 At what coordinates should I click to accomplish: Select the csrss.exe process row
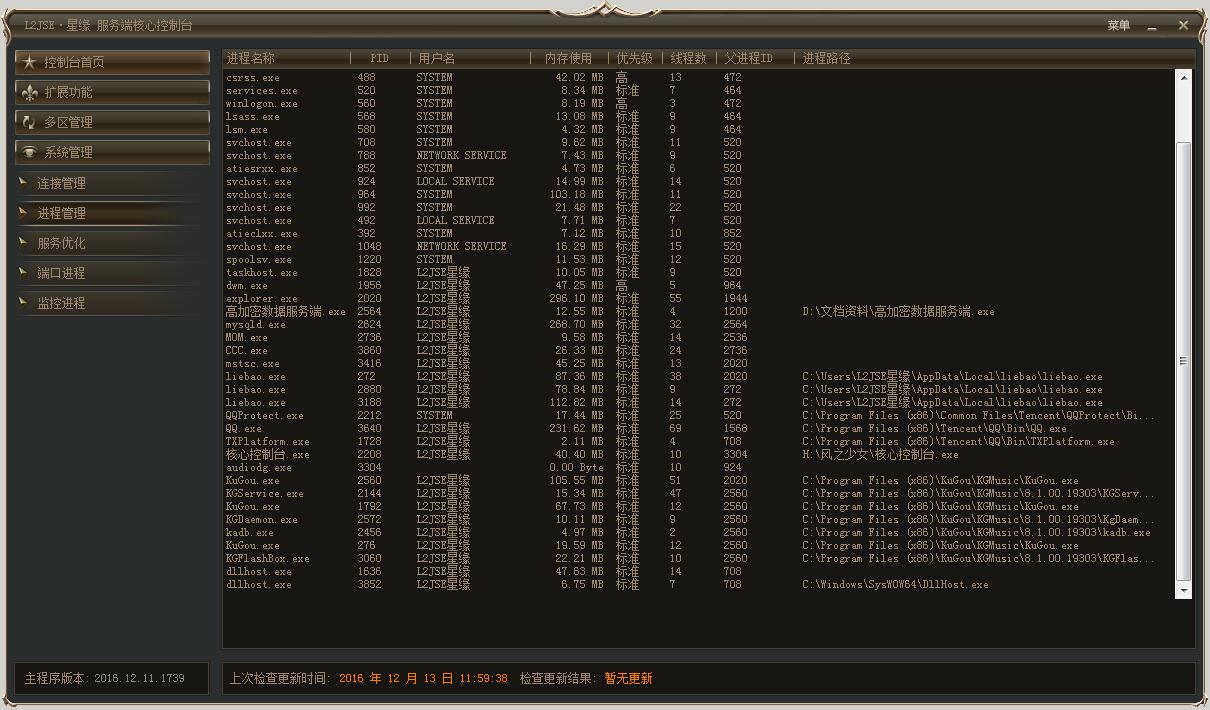tap(697, 77)
